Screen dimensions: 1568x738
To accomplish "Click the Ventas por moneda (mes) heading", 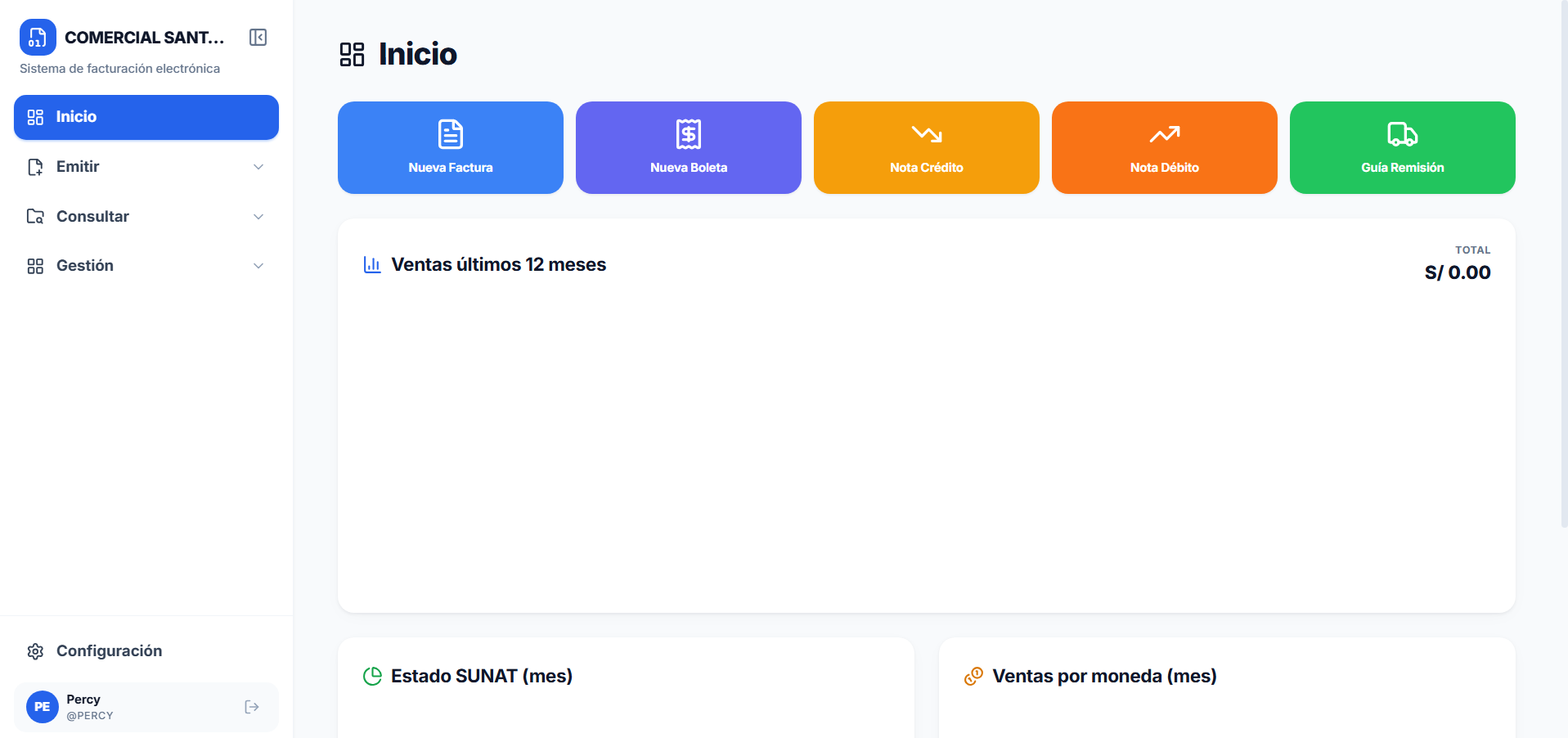I will point(1104,676).
